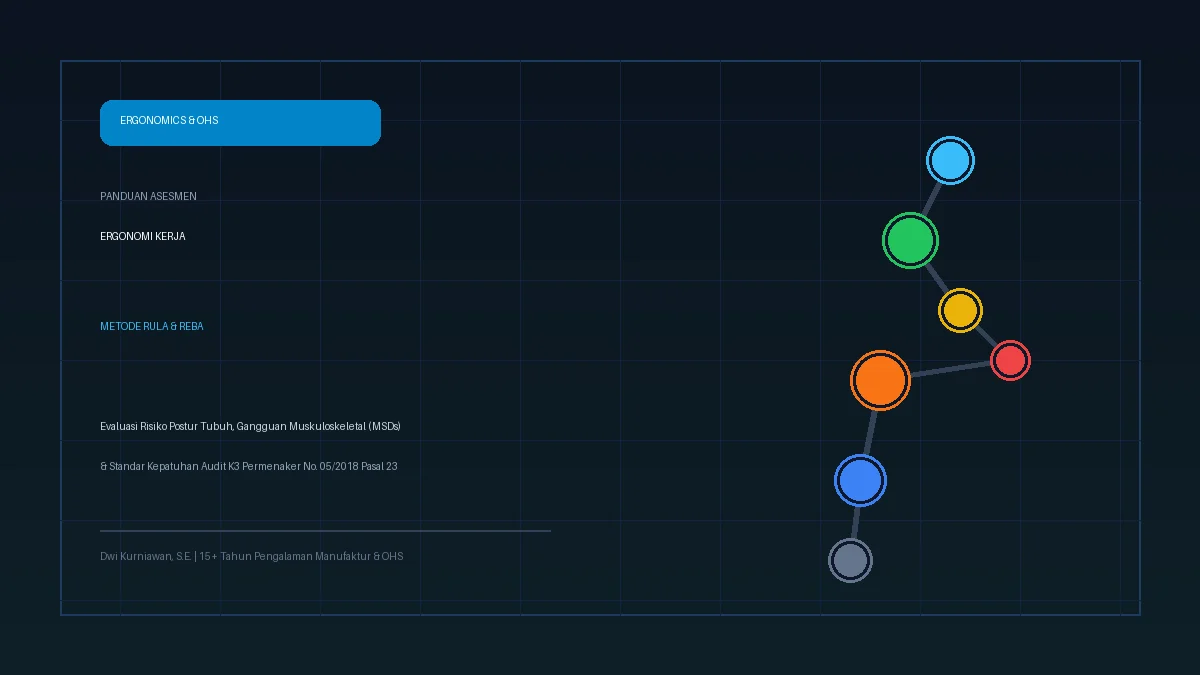Click the ERGONOMICS & OHS blue badge

[240, 123]
